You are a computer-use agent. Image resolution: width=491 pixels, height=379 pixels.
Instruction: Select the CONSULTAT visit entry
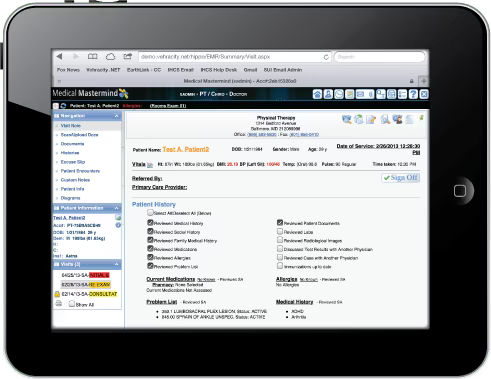tap(89, 294)
